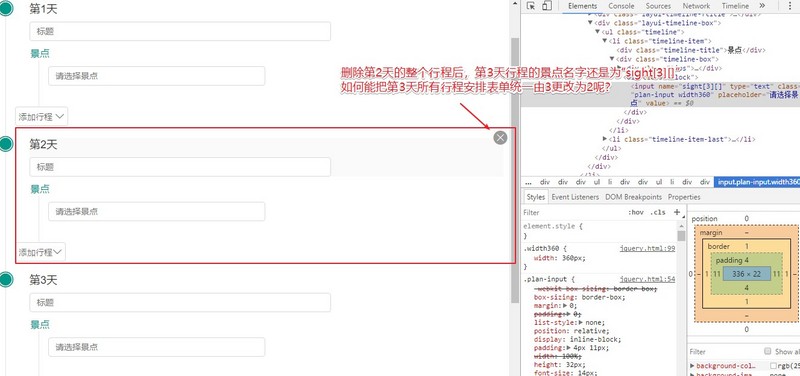This screenshot has height=376, width=800.
Task: Focus 请选择景点 field in day 1
Action: click(x=157, y=76)
